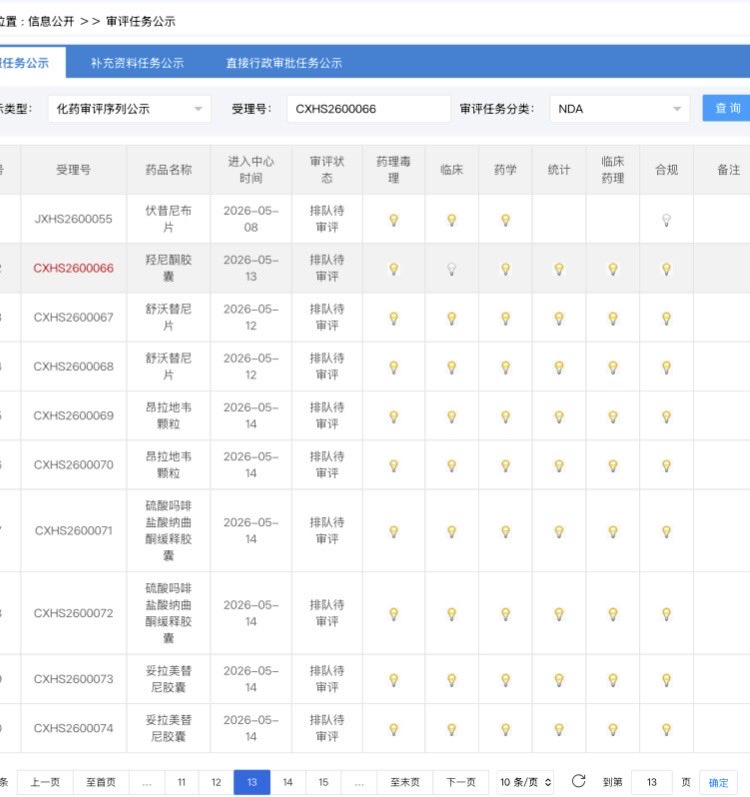Image resolution: width=750 pixels, height=797 pixels.
Task: Click pharmacy bulb icon for CXHS2600070
Action: [505, 465]
